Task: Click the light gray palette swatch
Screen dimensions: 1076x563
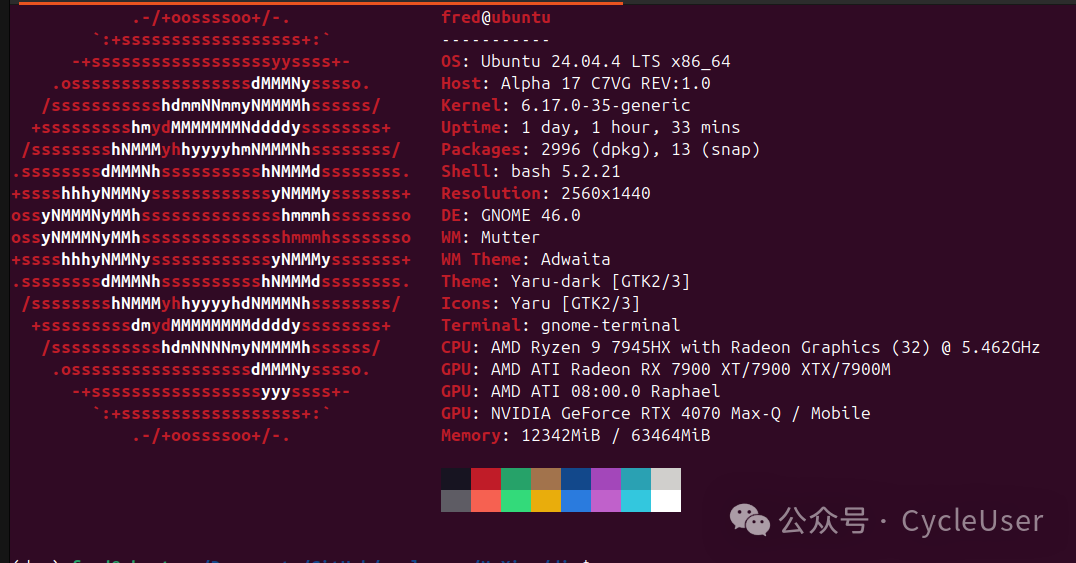Action: [666, 479]
